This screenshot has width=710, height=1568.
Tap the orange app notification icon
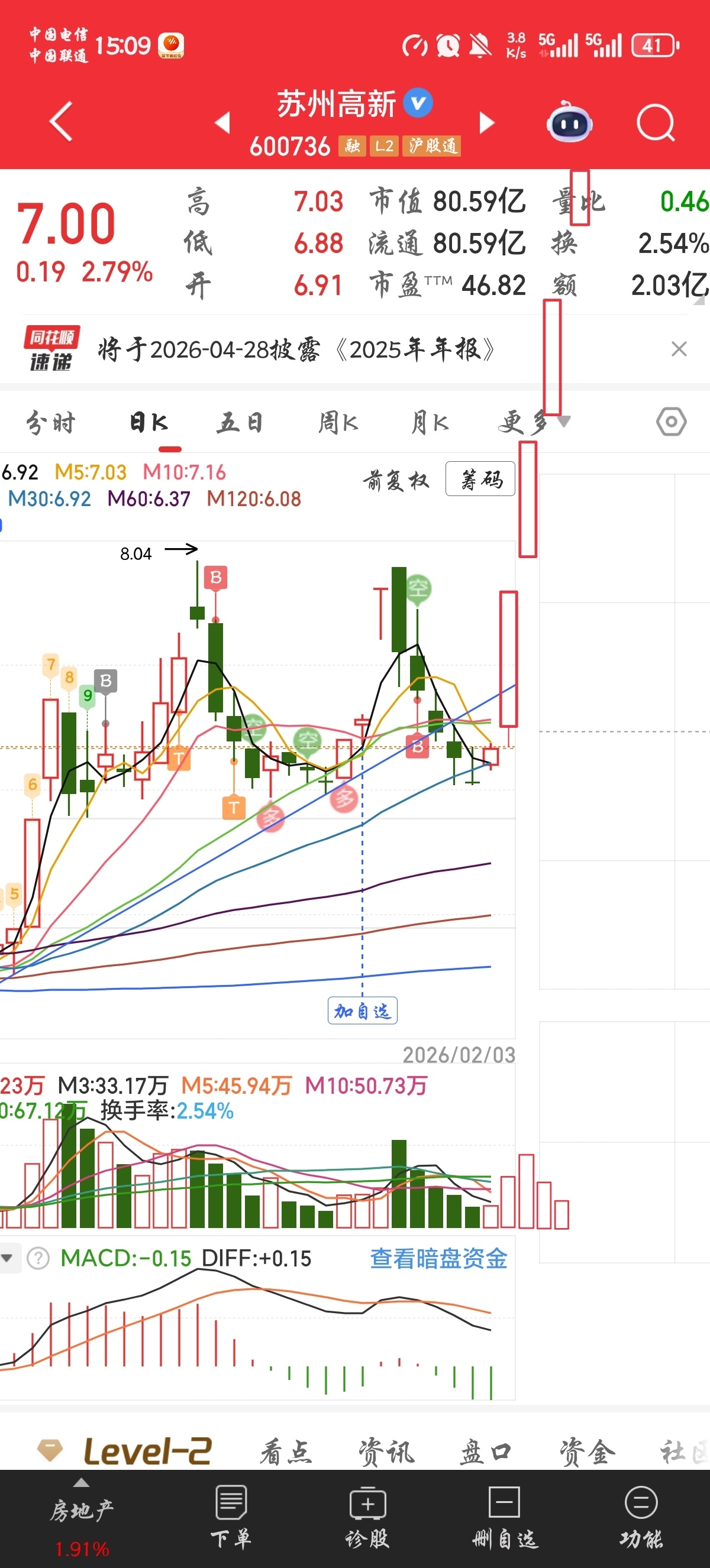coord(171,46)
